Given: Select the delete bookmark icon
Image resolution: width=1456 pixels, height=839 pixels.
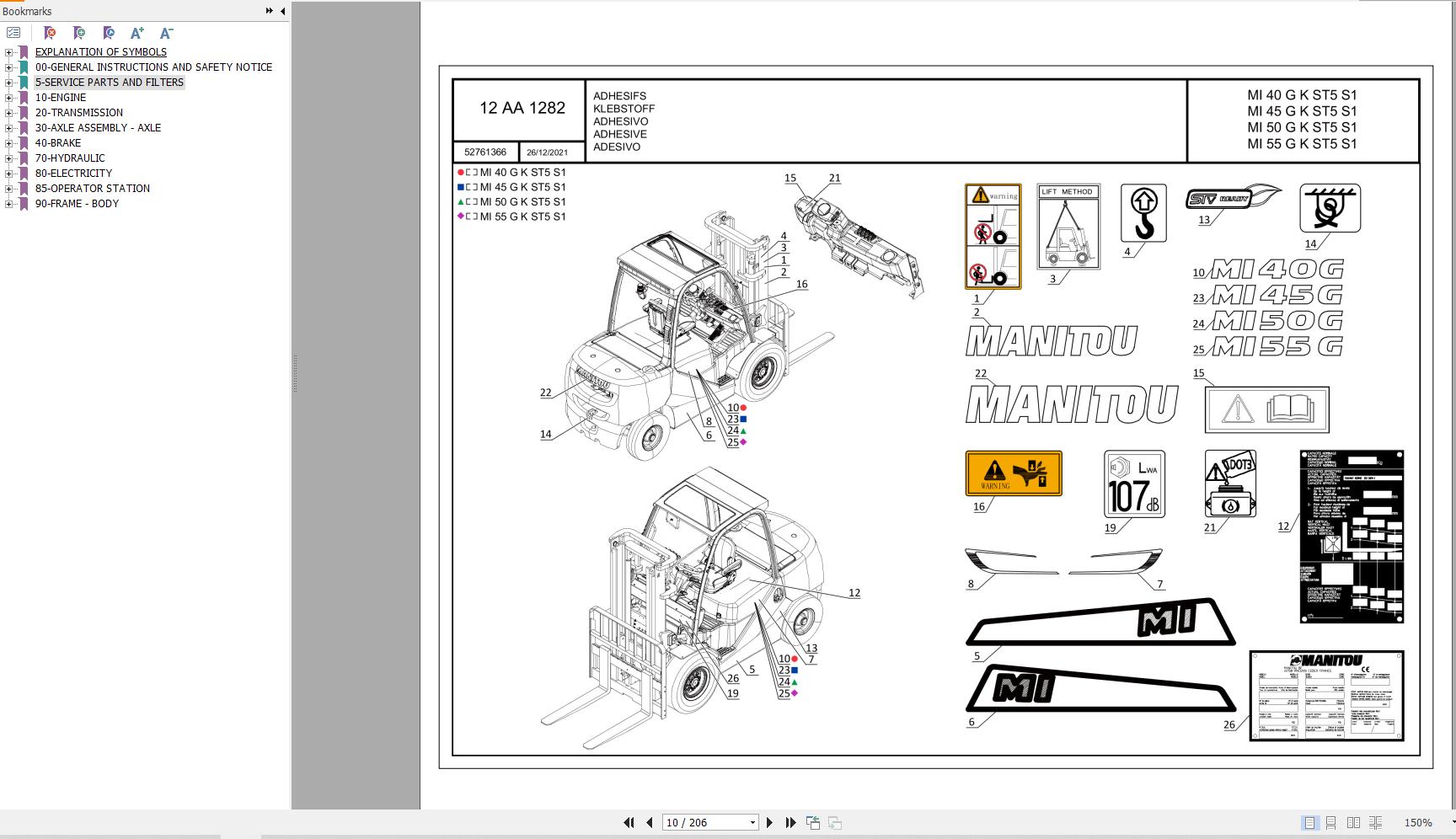Looking at the screenshot, I should (51, 33).
